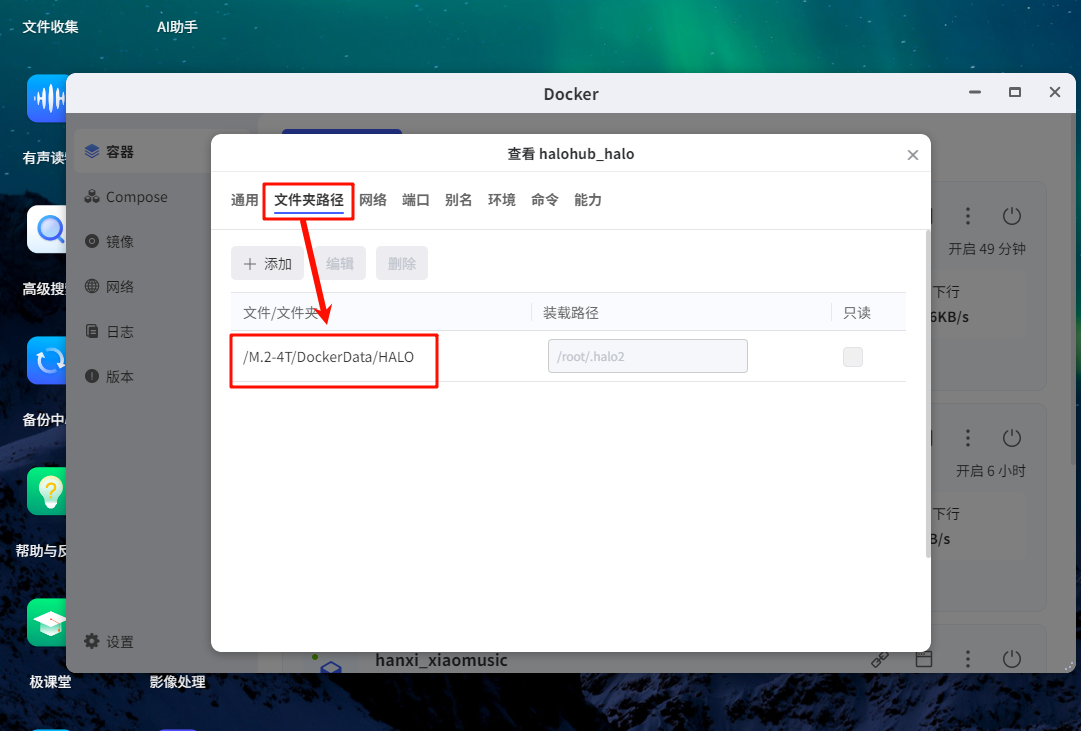Switch to the 环境 tab
Screen dimensions: 1081x731
pos(502,200)
